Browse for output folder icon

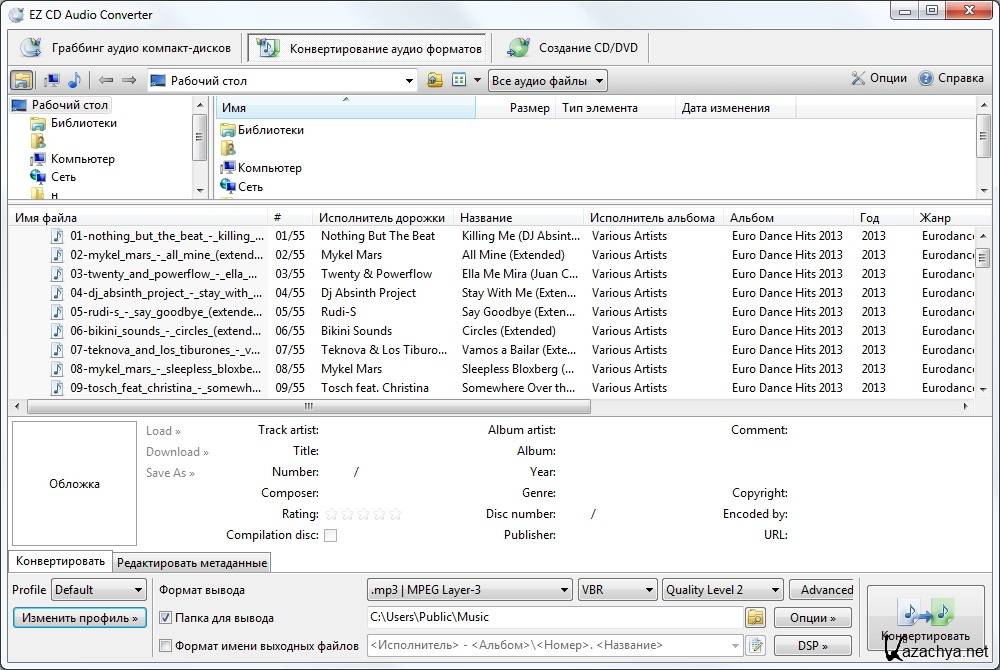[x=755, y=618]
